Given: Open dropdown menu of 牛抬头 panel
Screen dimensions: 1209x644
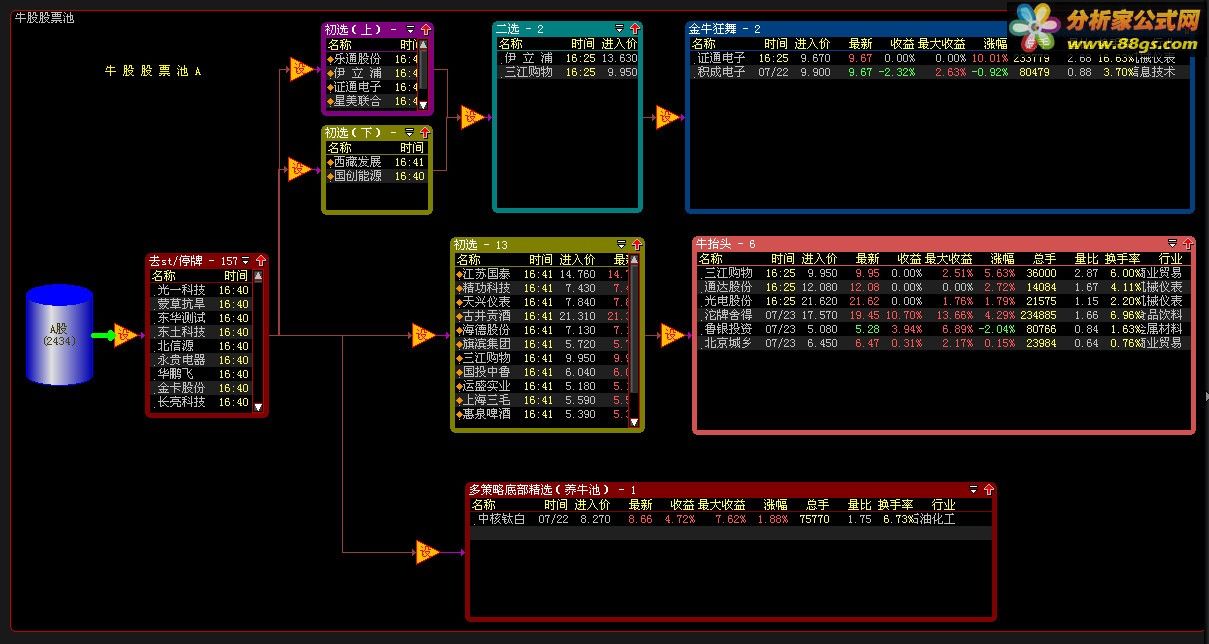Looking at the screenshot, I should [x=1173, y=243].
